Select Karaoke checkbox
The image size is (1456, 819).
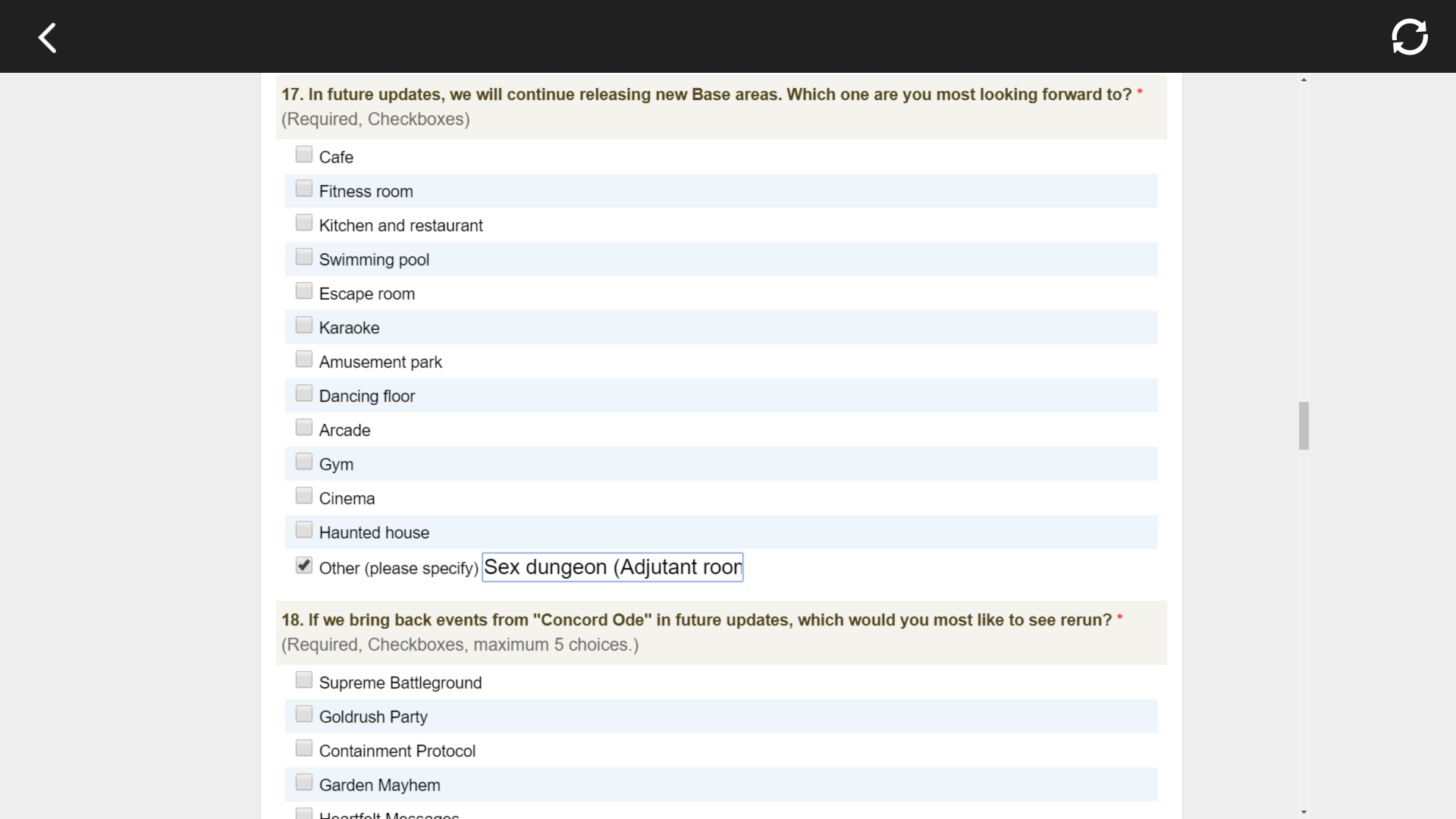(x=304, y=325)
